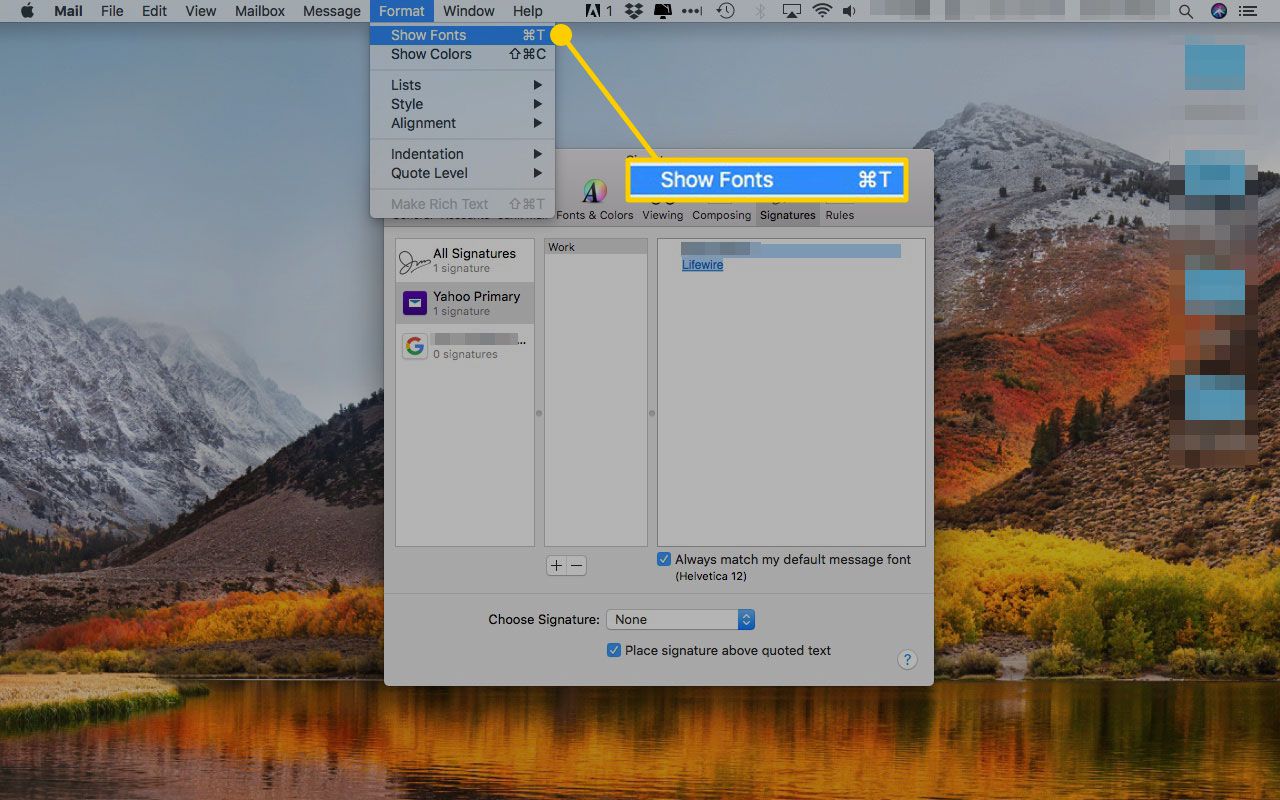
Task: Click the Lifewire link in signature
Action: pos(702,265)
